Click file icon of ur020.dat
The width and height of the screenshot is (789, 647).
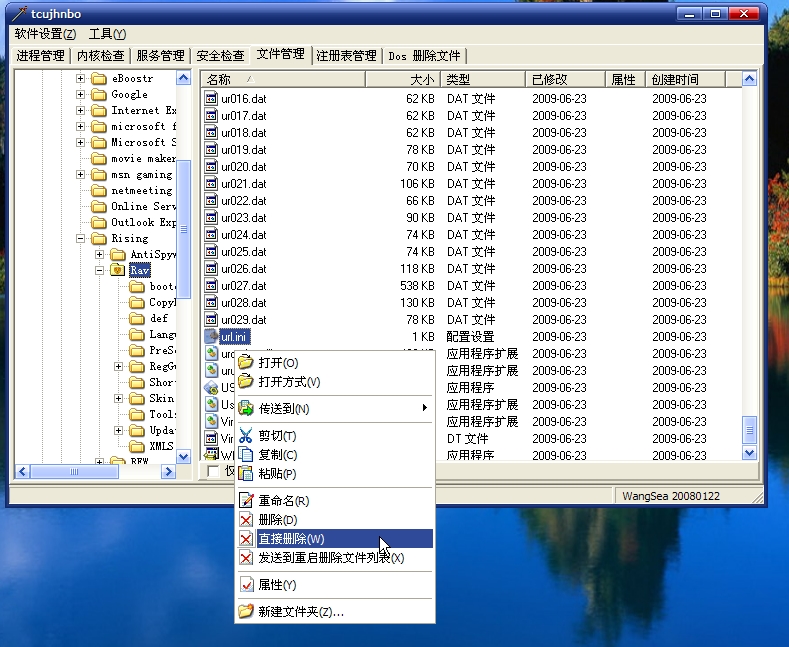coord(211,167)
